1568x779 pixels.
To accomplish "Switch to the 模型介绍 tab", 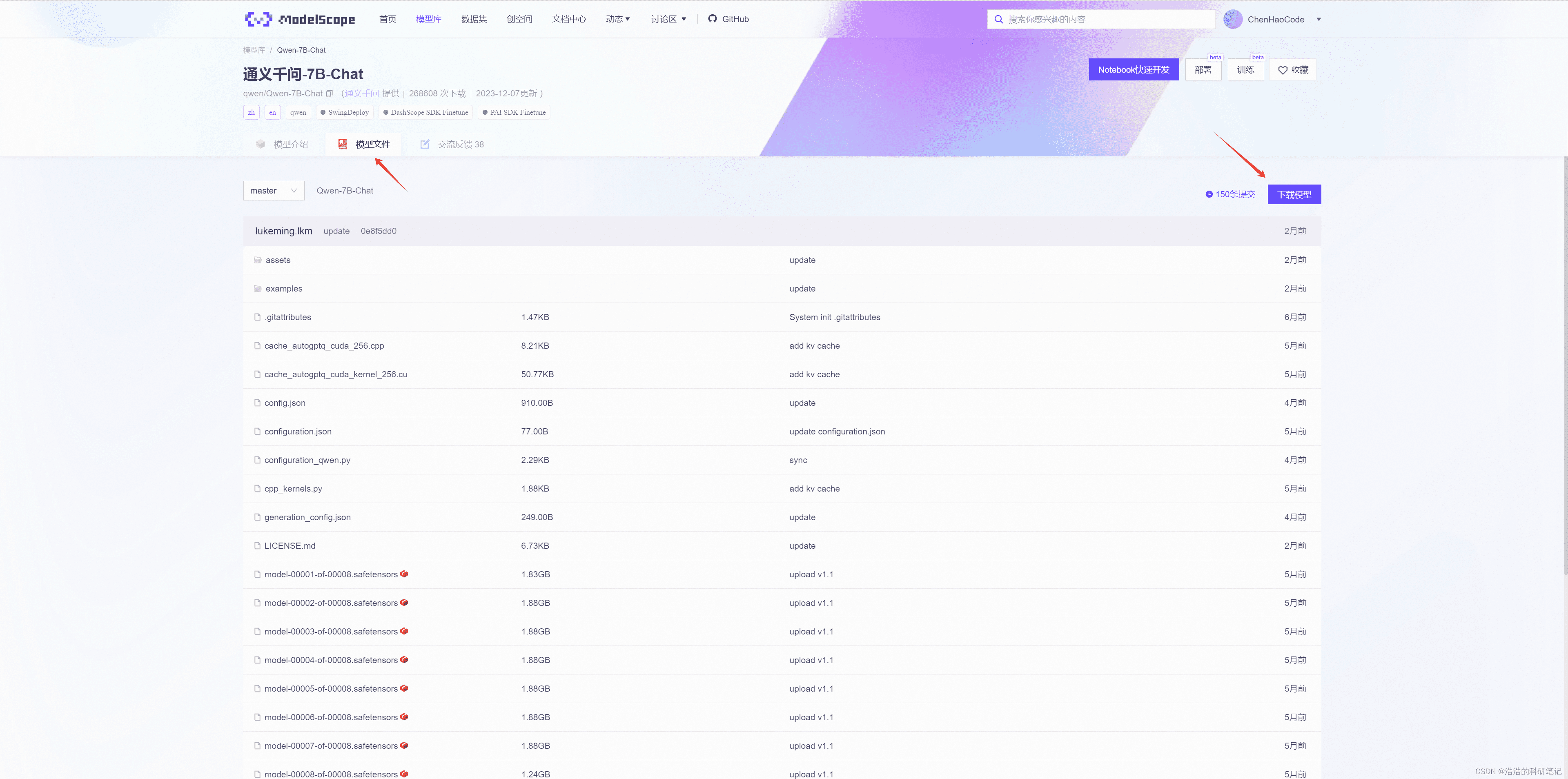I will (282, 144).
